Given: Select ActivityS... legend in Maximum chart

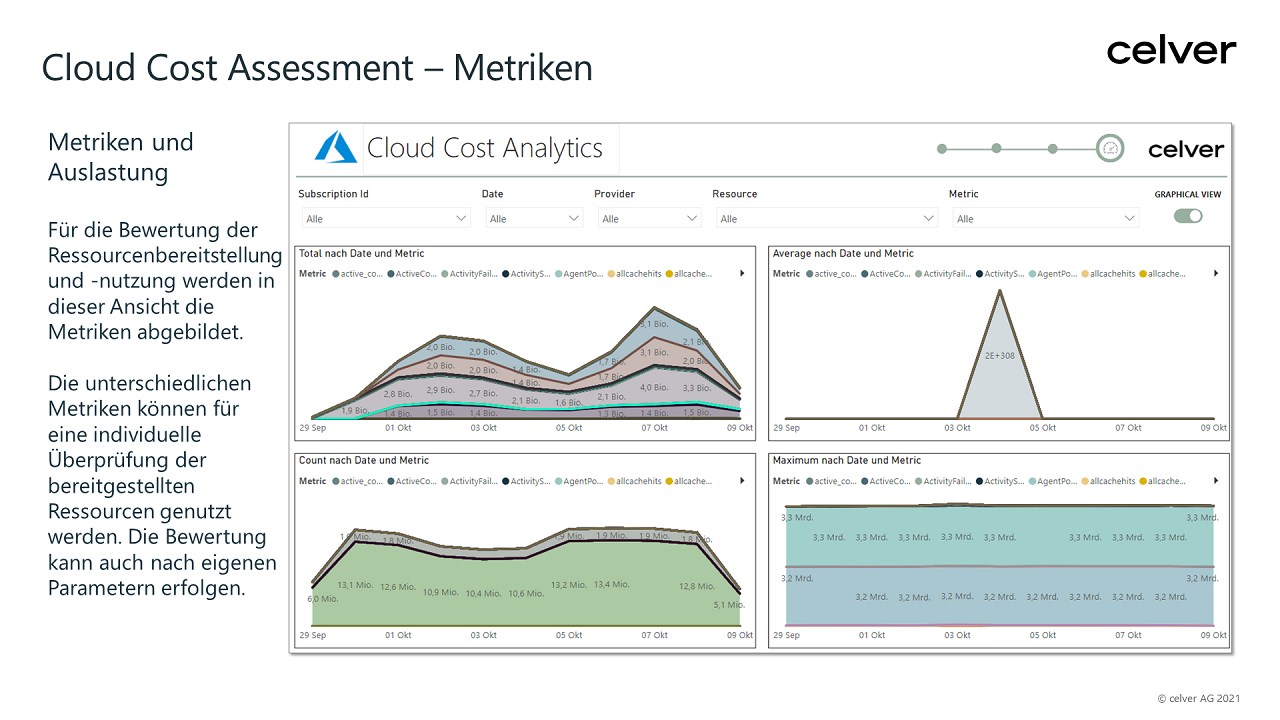Looking at the screenshot, I should click(1000, 482).
